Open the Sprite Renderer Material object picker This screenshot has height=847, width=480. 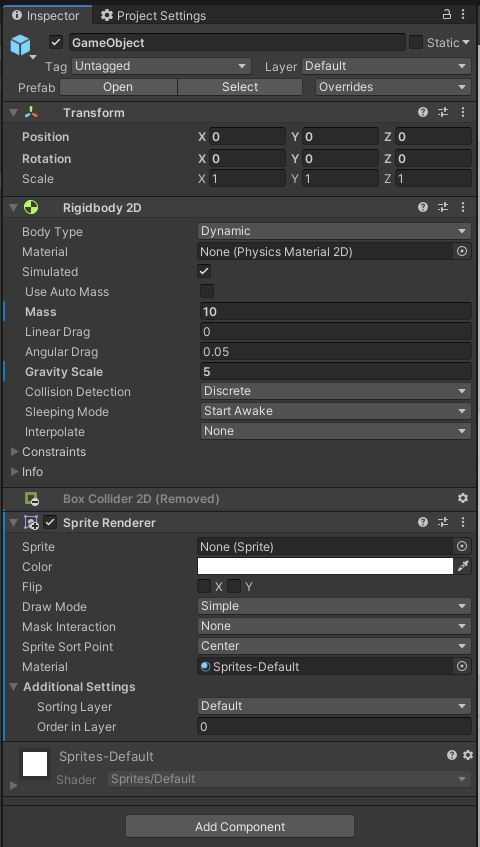pyautogui.click(x=462, y=666)
